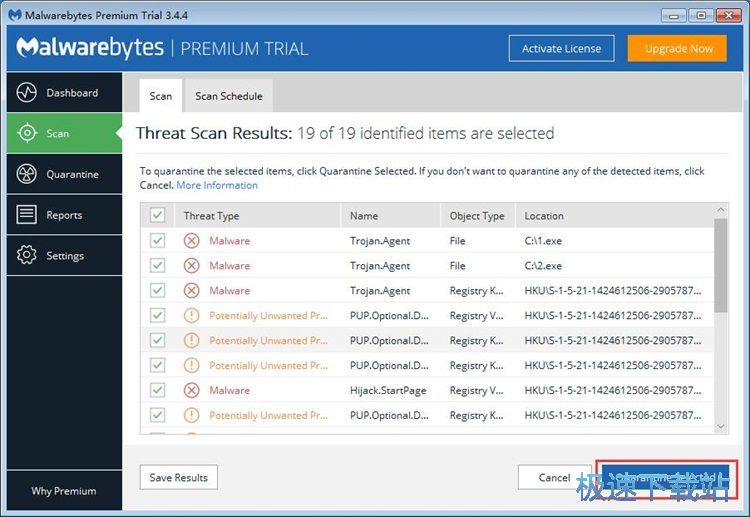Image resolution: width=750 pixels, height=517 pixels.
Task: Click Trojan.Agent name in C:\1.exe row
Action: (x=380, y=241)
